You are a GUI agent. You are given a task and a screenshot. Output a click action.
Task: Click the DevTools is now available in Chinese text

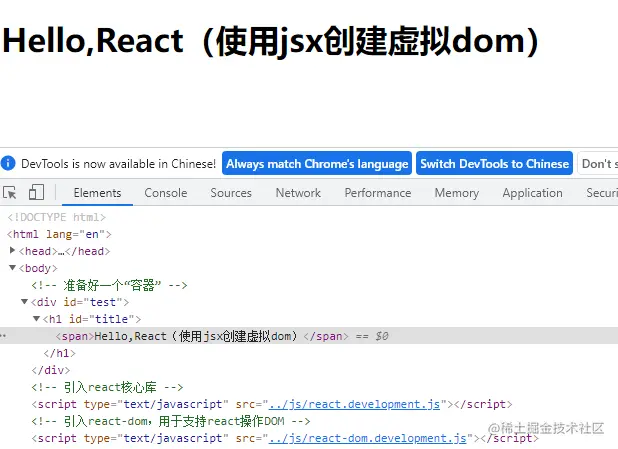tap(118, 163)
